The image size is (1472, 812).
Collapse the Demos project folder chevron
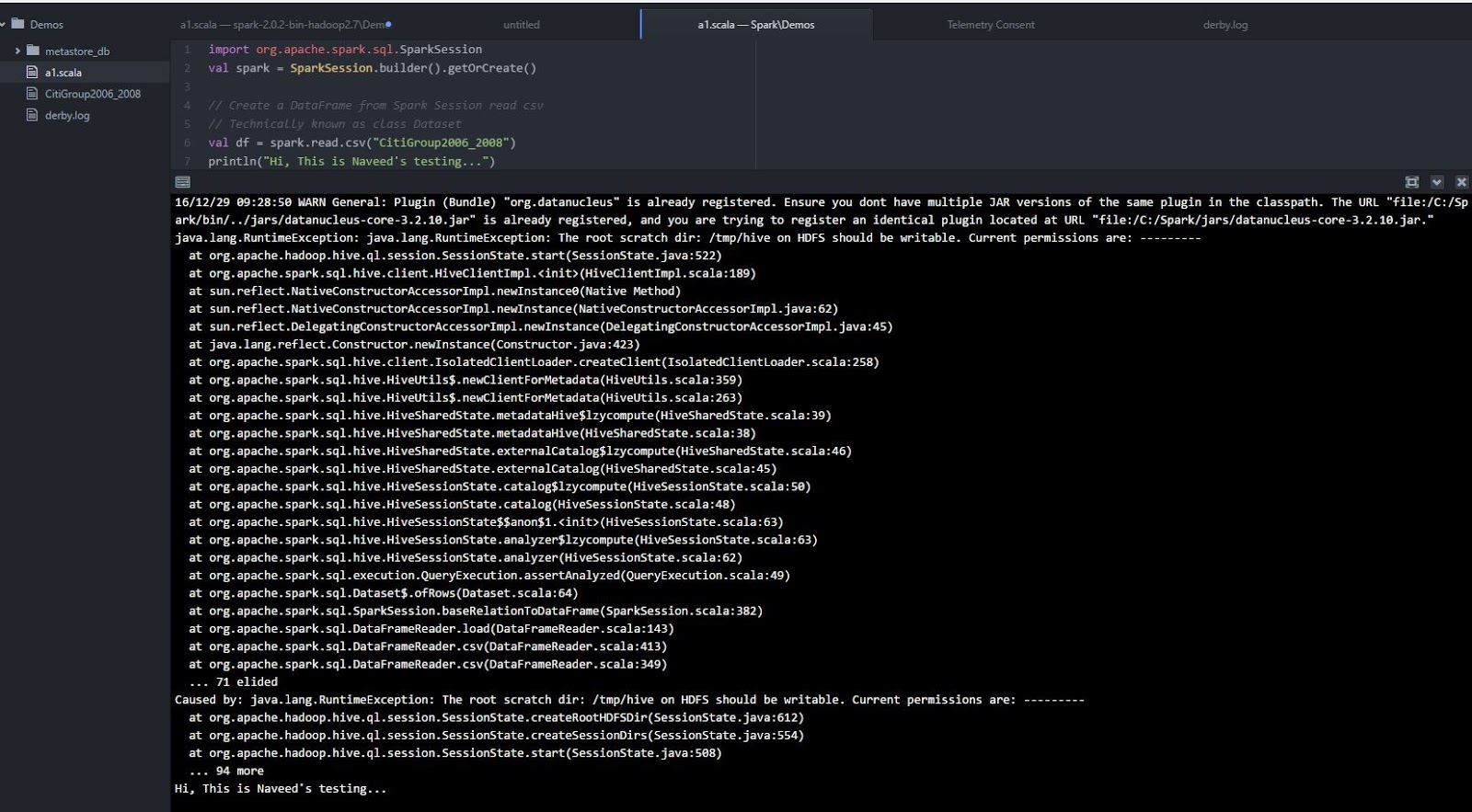coord(3,24)
